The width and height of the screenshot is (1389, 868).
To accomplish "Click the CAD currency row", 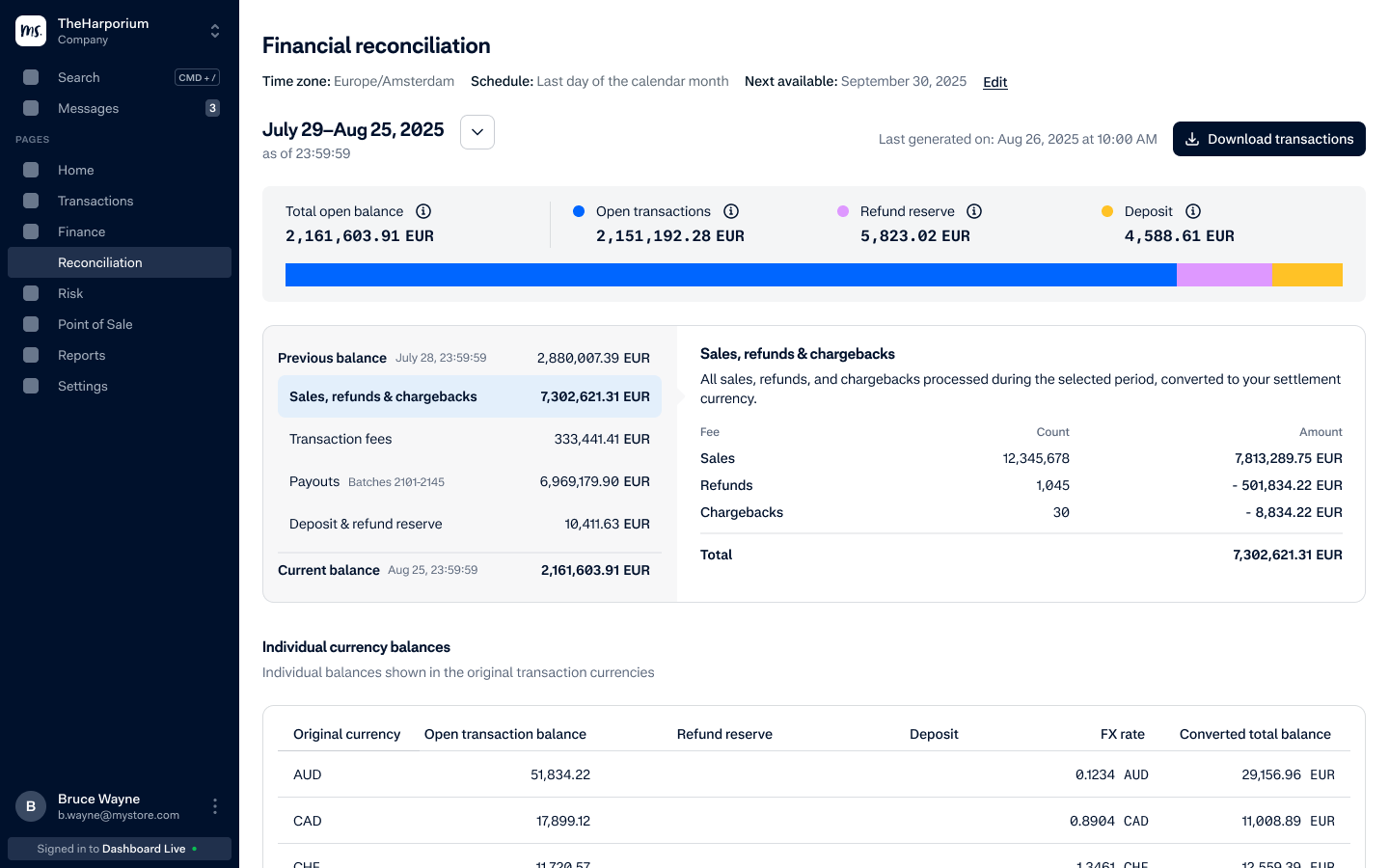I will click(x=814, y=821).
